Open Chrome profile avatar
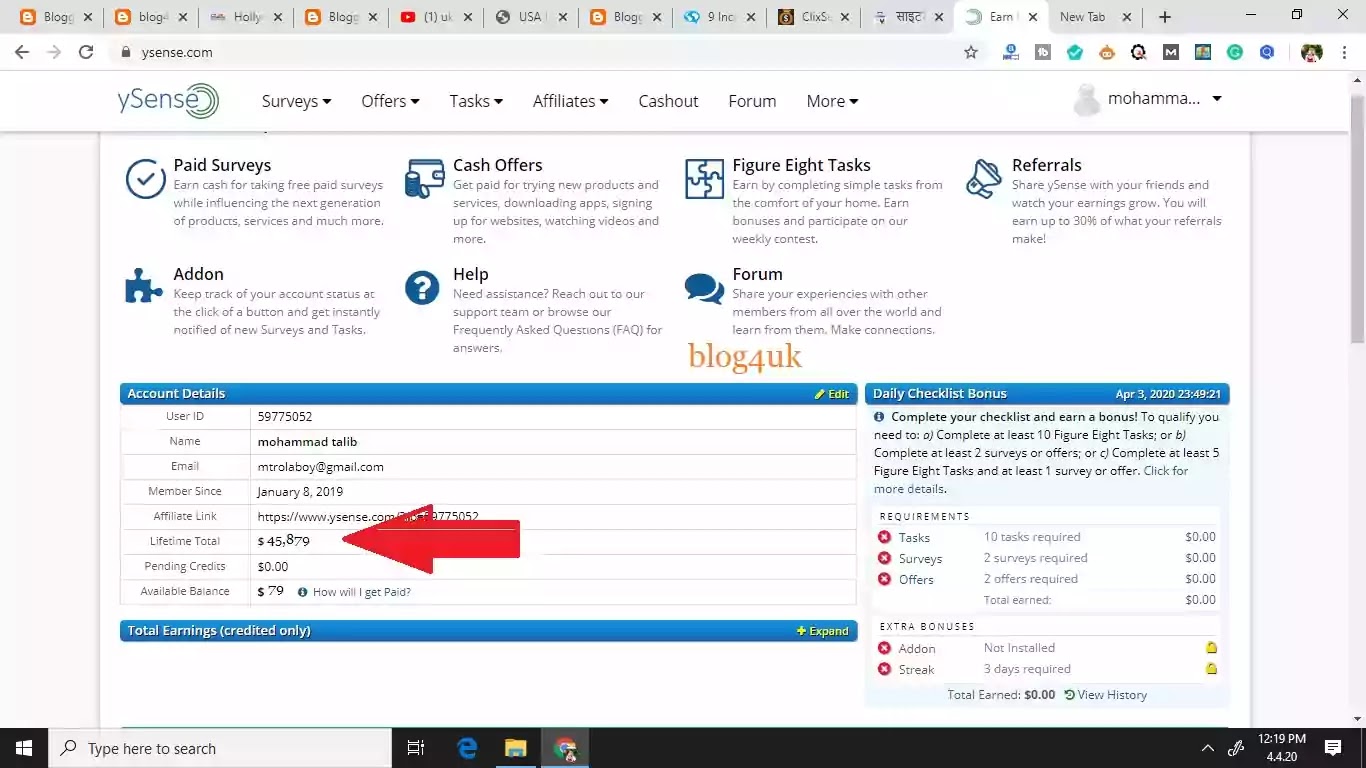This screenshot has width=1366, height=768. coord(1311,53)
